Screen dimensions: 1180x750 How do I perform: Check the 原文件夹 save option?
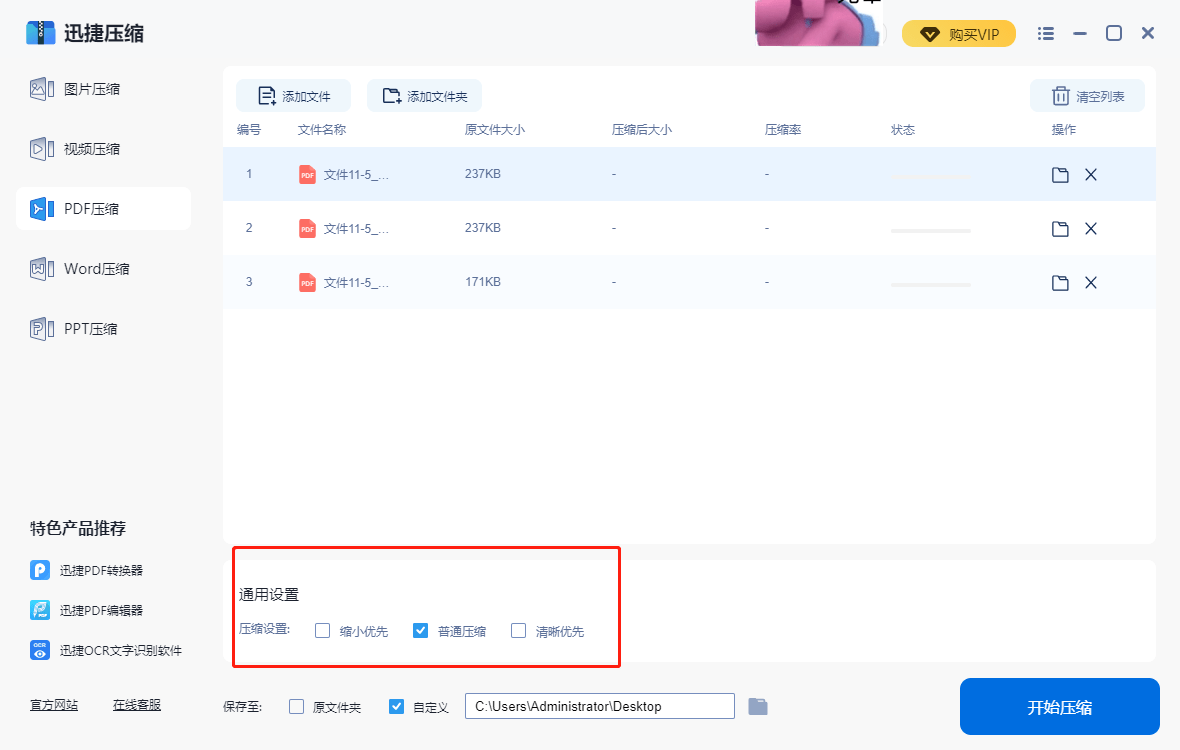(x=296, y=706)
